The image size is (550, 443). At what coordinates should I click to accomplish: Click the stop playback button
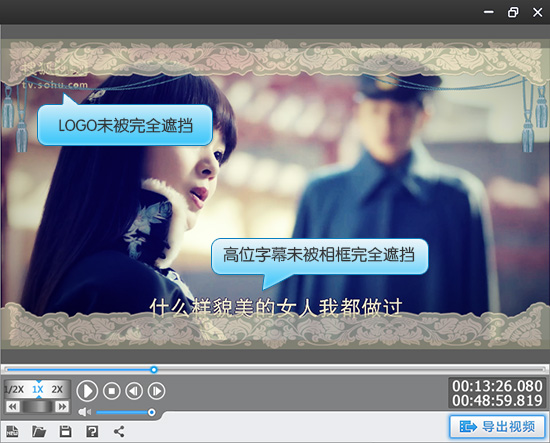[x=112, y=391]
